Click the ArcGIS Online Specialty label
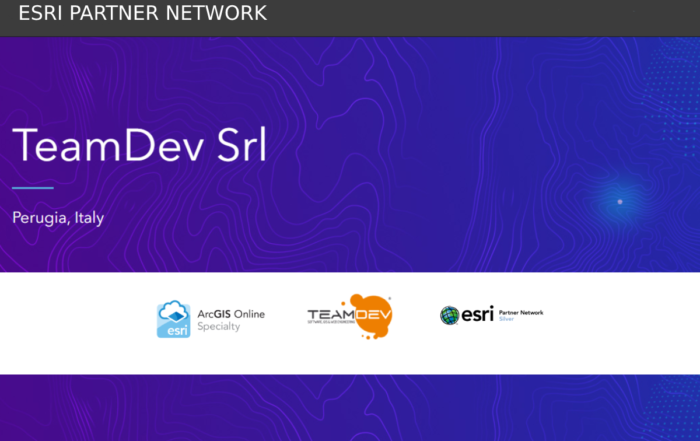Viewport: 700px width, 441px height. pyautogui.click(x=231, y=320)
